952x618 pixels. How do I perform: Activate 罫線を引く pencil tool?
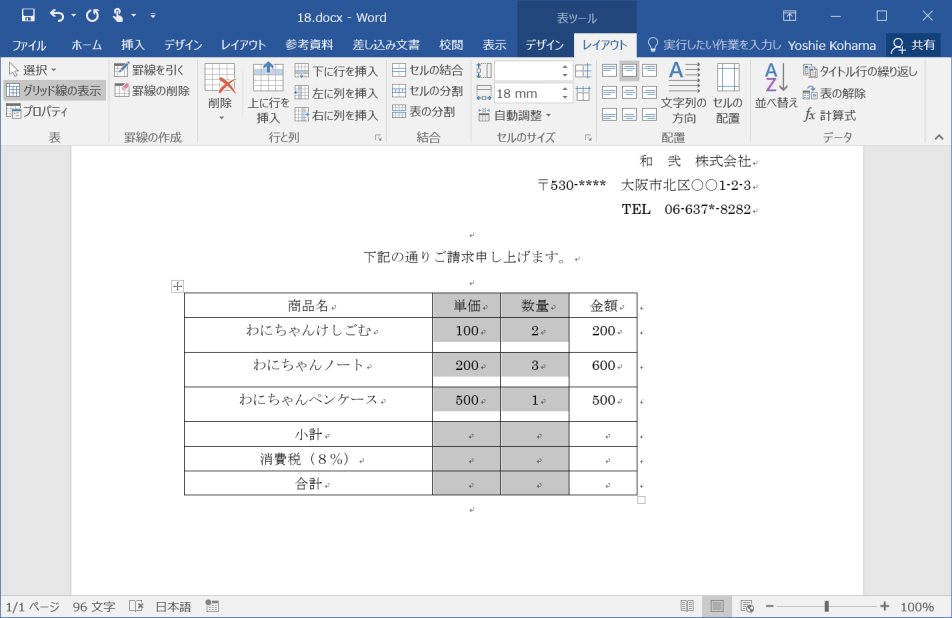149,70
